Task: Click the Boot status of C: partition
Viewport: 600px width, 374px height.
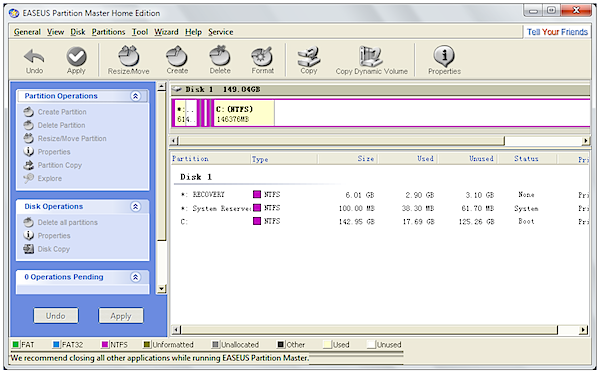Action: (526, 221)
